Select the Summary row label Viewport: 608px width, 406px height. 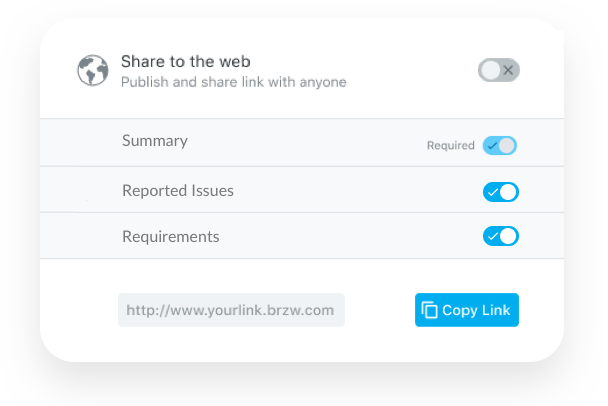(155, 141)
